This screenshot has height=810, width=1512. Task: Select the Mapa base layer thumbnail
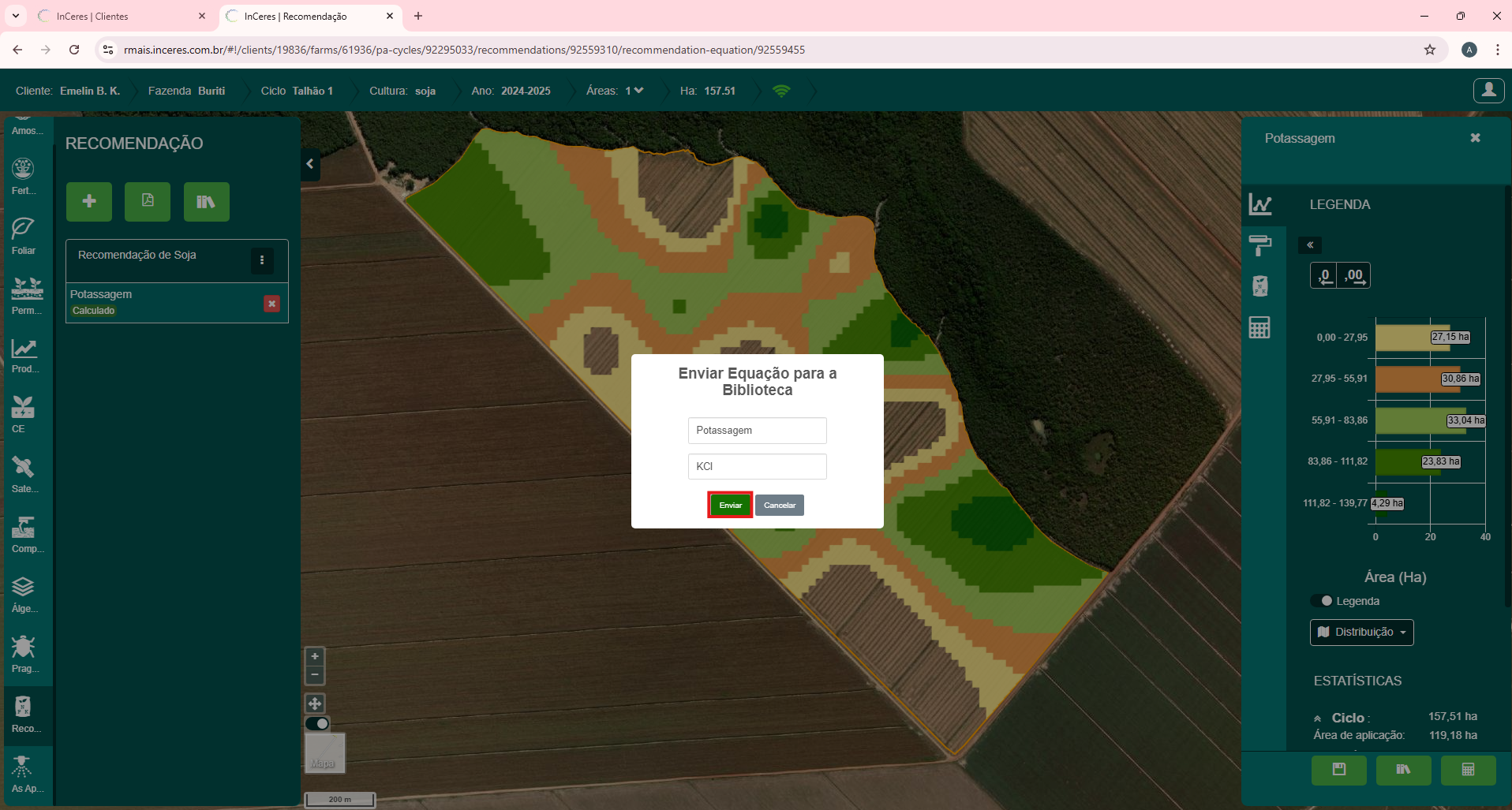point(324,752)
